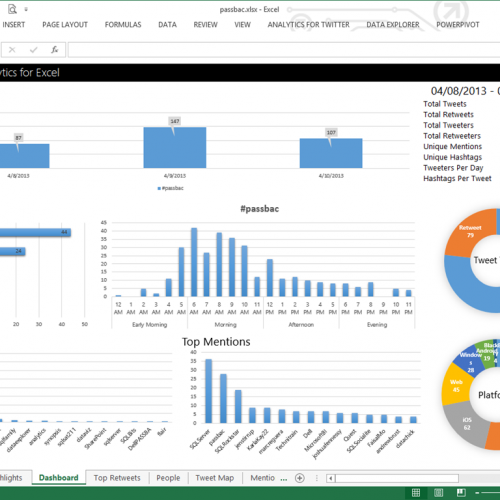Viewport: 500px width, 500px height.
Task: Click the Print Preview icon in quick access toolbar
Action: point(12,9)
